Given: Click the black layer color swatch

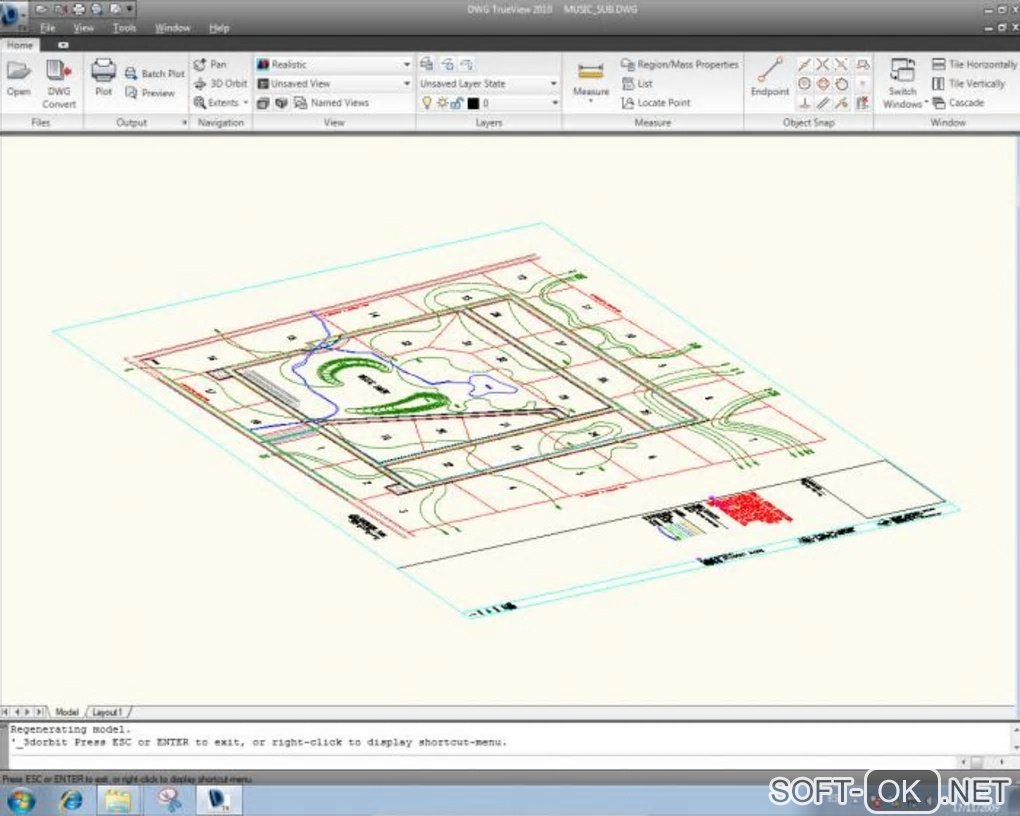Looking at the screenshot, I should pyautogui.click(x=473, y=103).
